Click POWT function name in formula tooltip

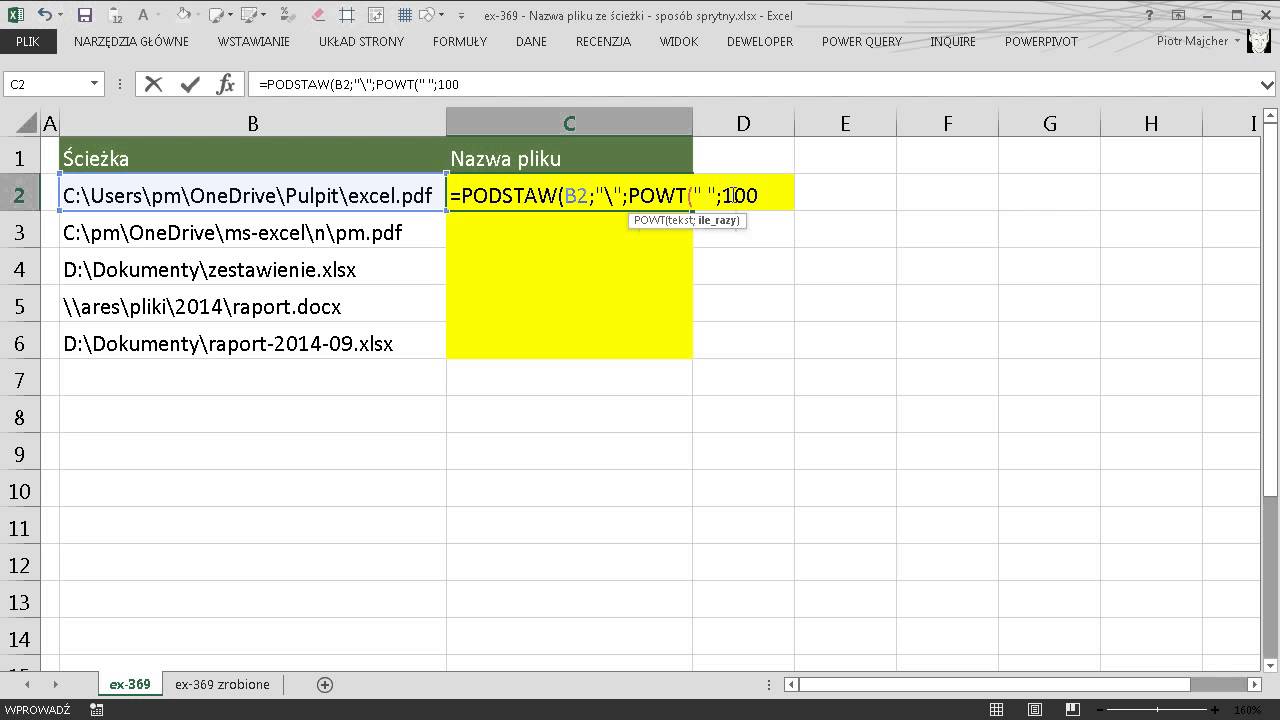coord(648,220)
